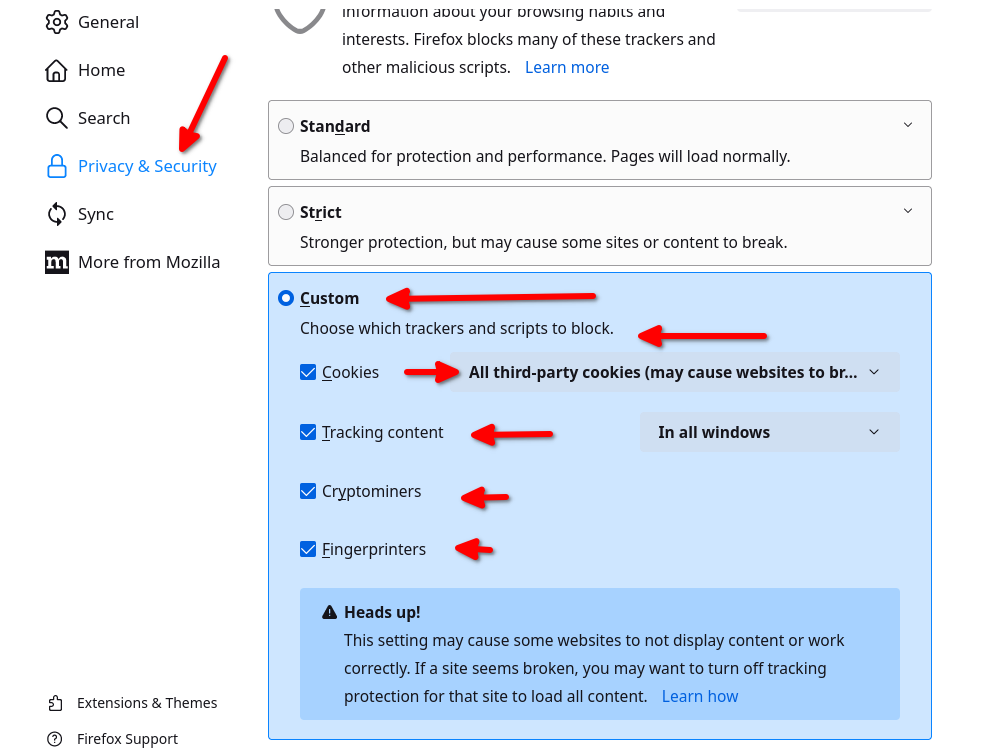The height and width of the screenshot is (748, 987).
Task: Open the In all windows dropdown
Action: tap(769, 432)
